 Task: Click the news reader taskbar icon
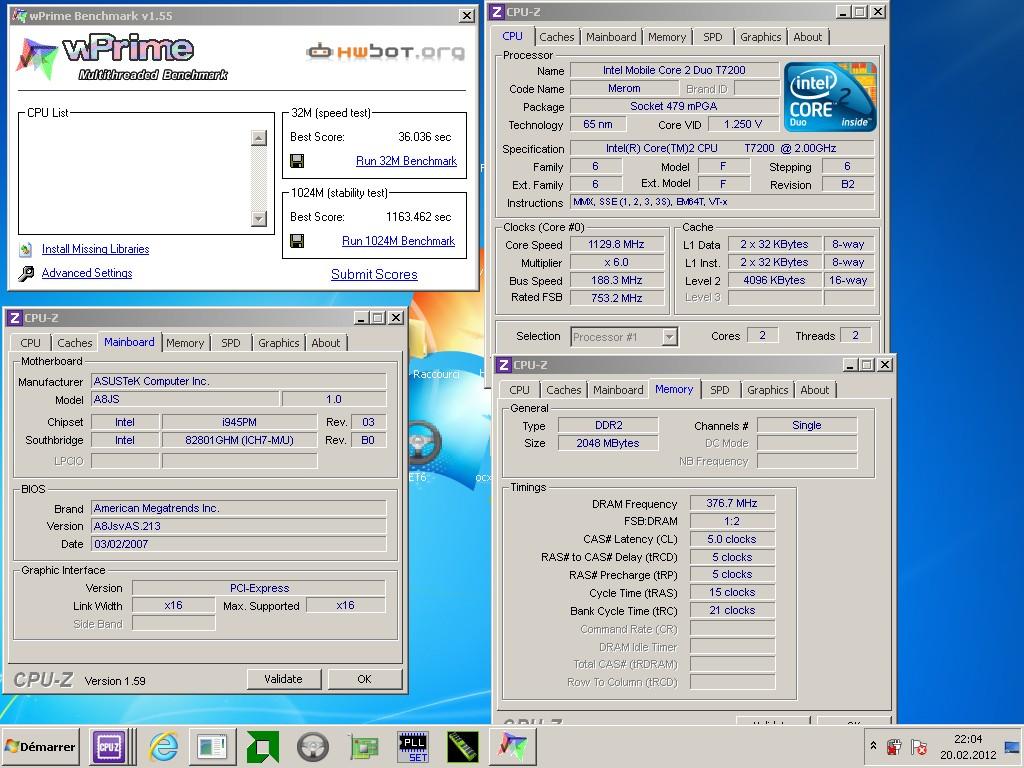coord(212,746)
